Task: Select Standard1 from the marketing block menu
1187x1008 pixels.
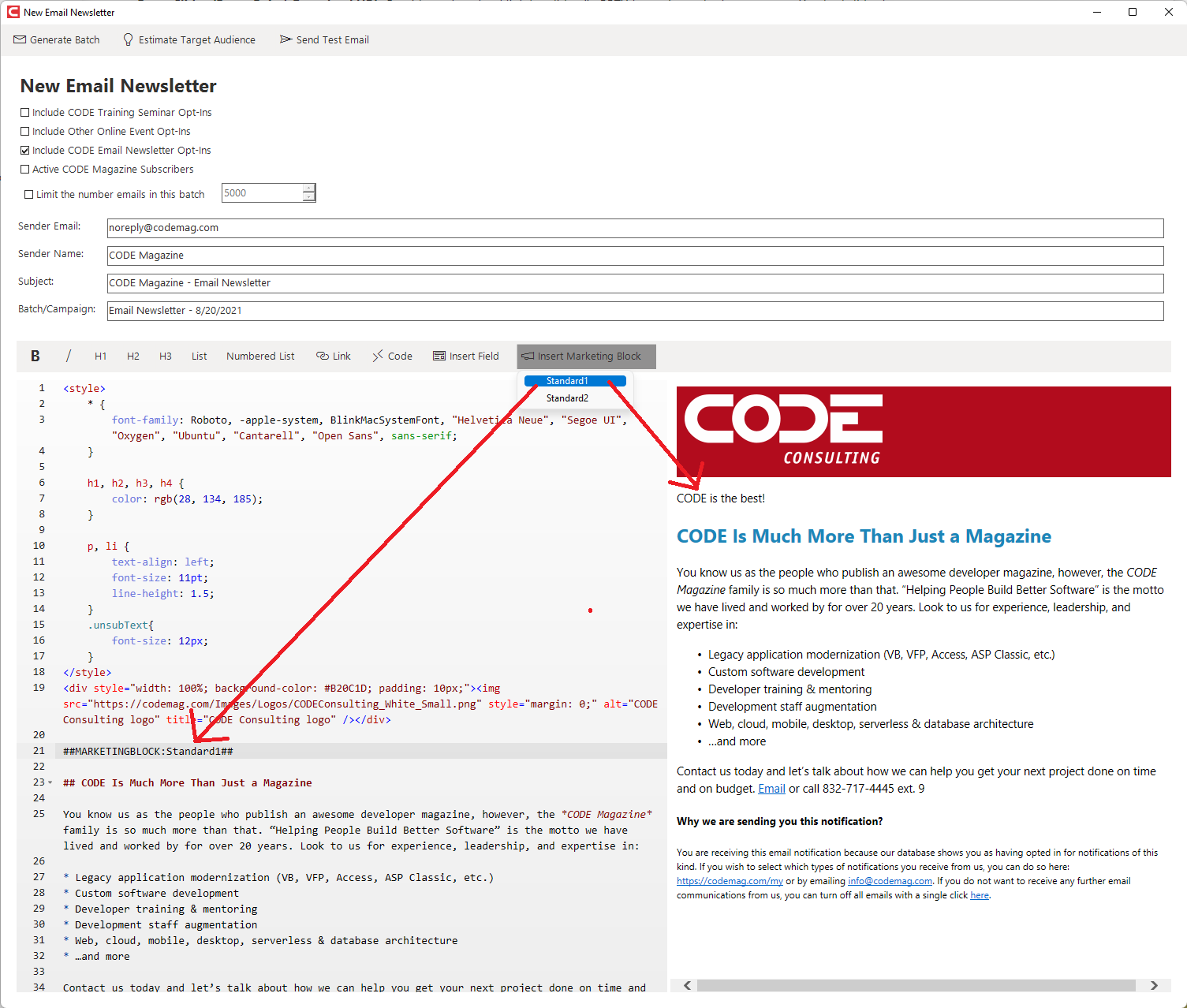Action: coord(575,381)
